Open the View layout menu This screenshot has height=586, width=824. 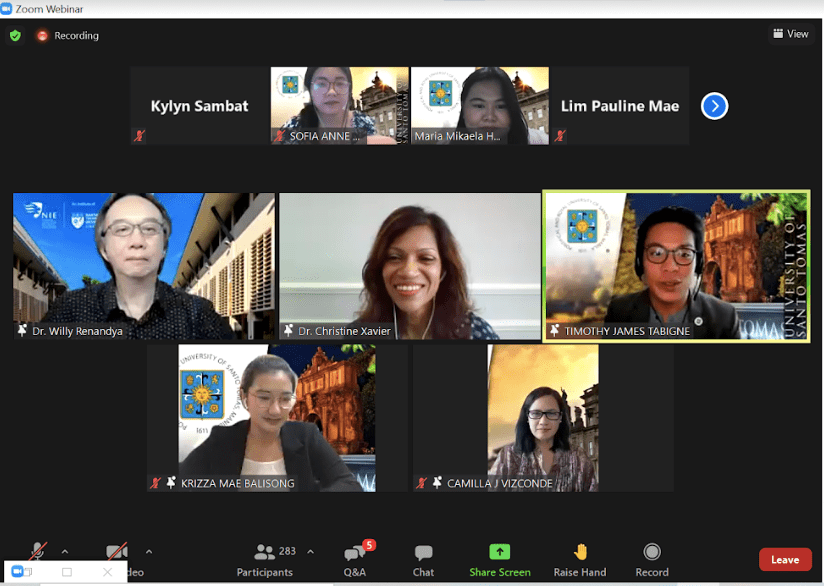[x=791, y=34]
